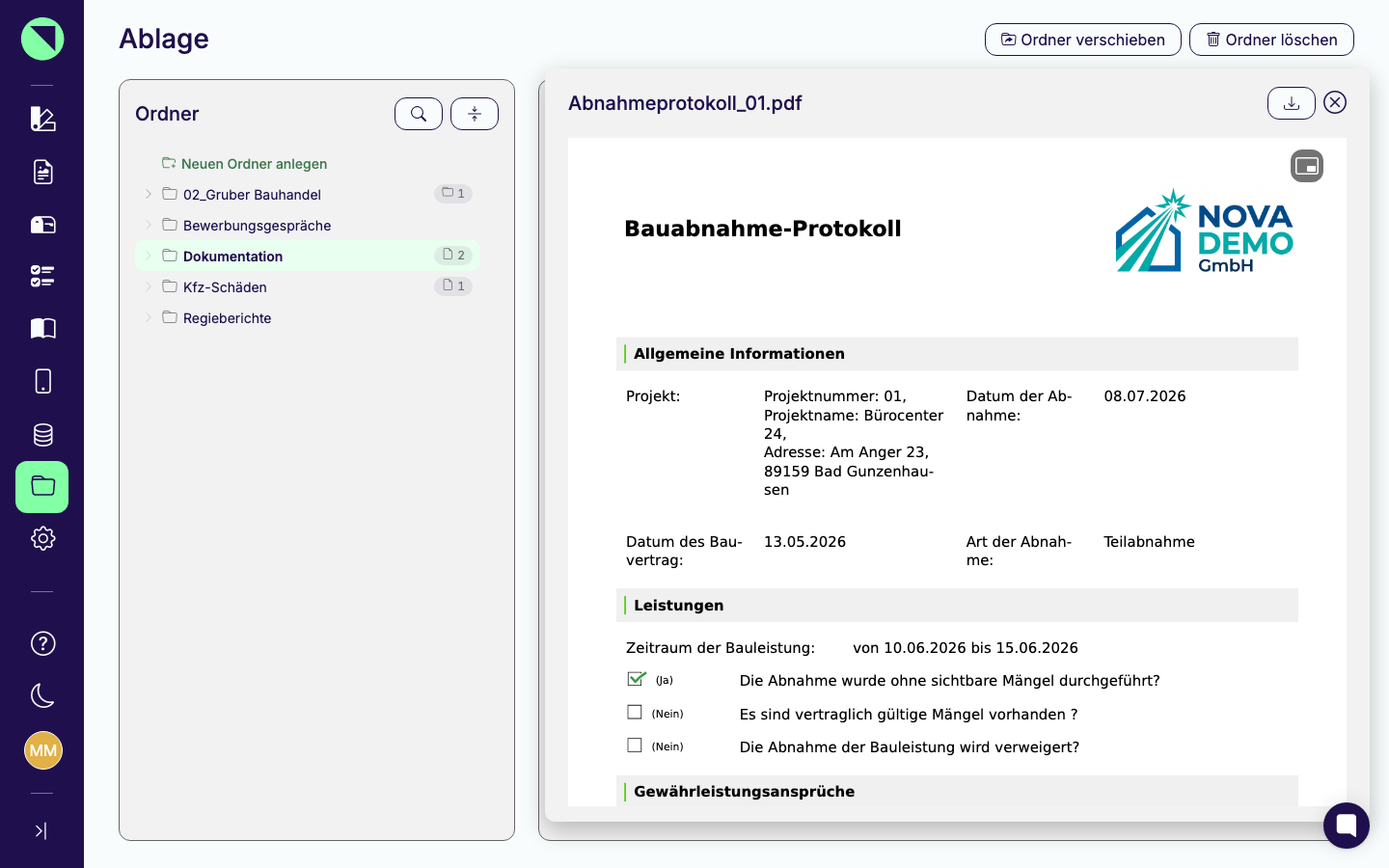1389x868 pixels.
Task: Click the Nova Demo GmbH logo in the PDF
Action: [x=1204, y=231]
